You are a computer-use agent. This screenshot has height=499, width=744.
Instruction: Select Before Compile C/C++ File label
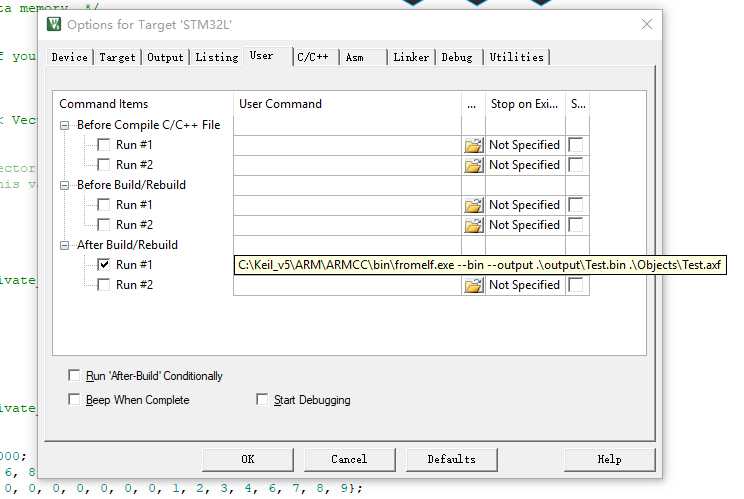149,125
